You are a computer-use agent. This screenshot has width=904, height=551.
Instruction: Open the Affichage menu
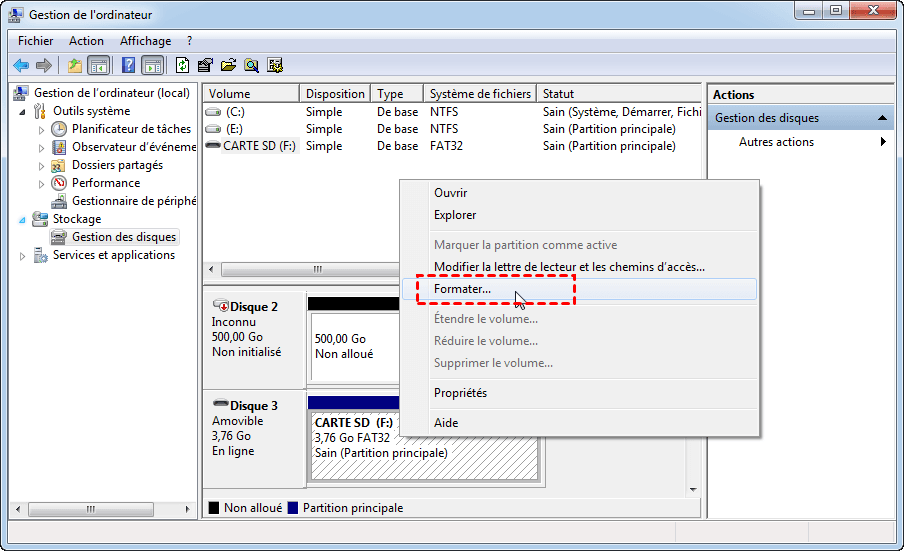click(145, 41)
